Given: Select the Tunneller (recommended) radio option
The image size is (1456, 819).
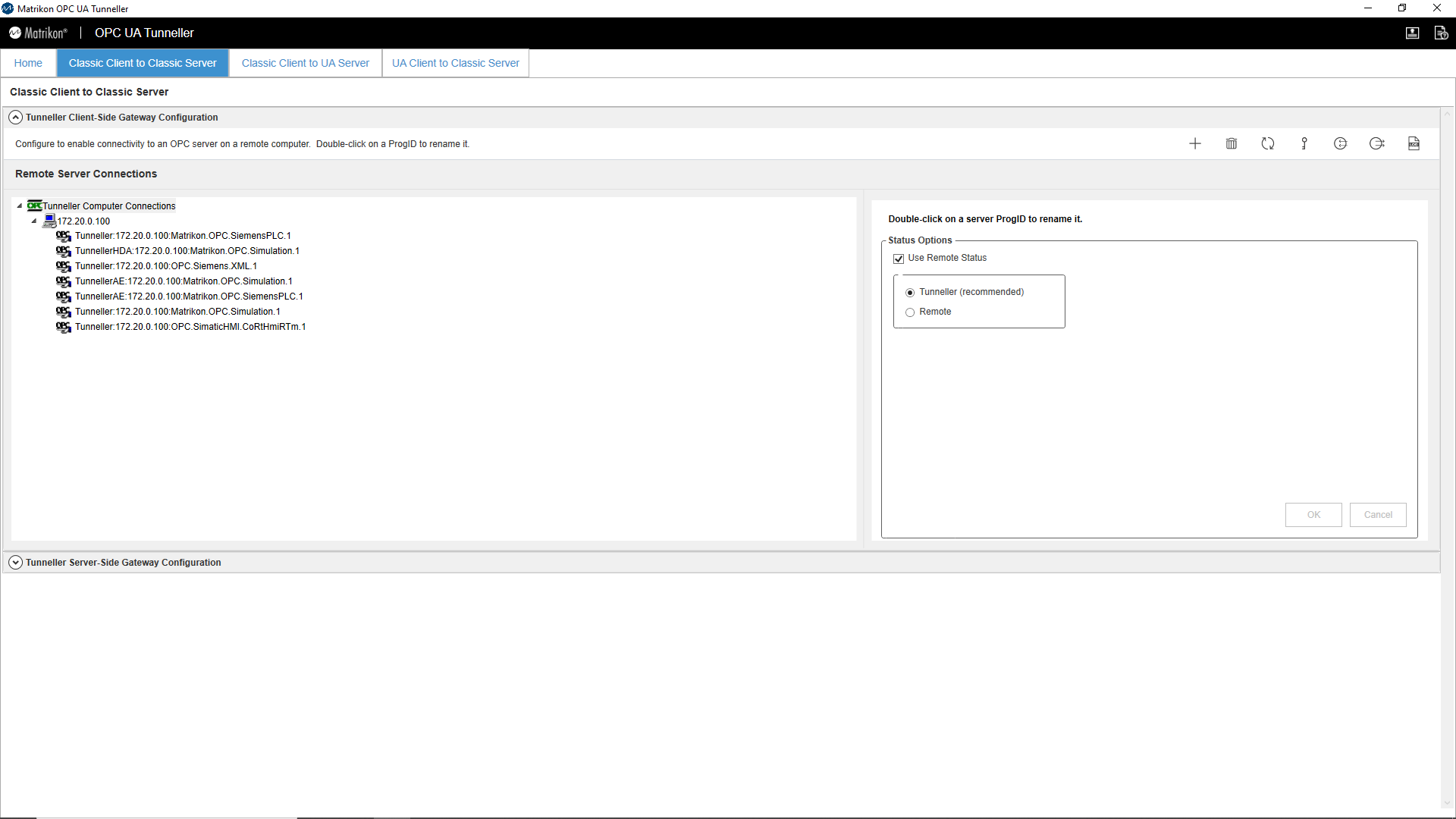Looking at the screenshot, I should (910, 293).
